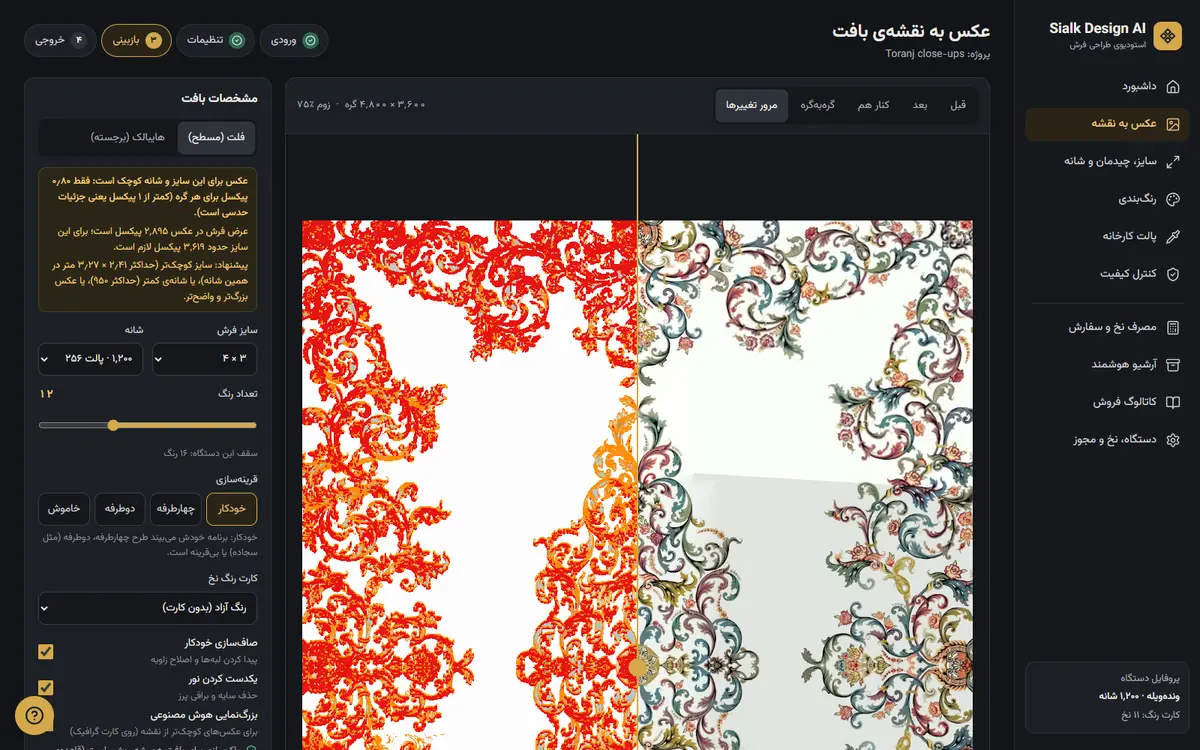Screen dimensions: 1200x750
Task: Click the project name Toranj close-ups
Action: pos(923,54)
